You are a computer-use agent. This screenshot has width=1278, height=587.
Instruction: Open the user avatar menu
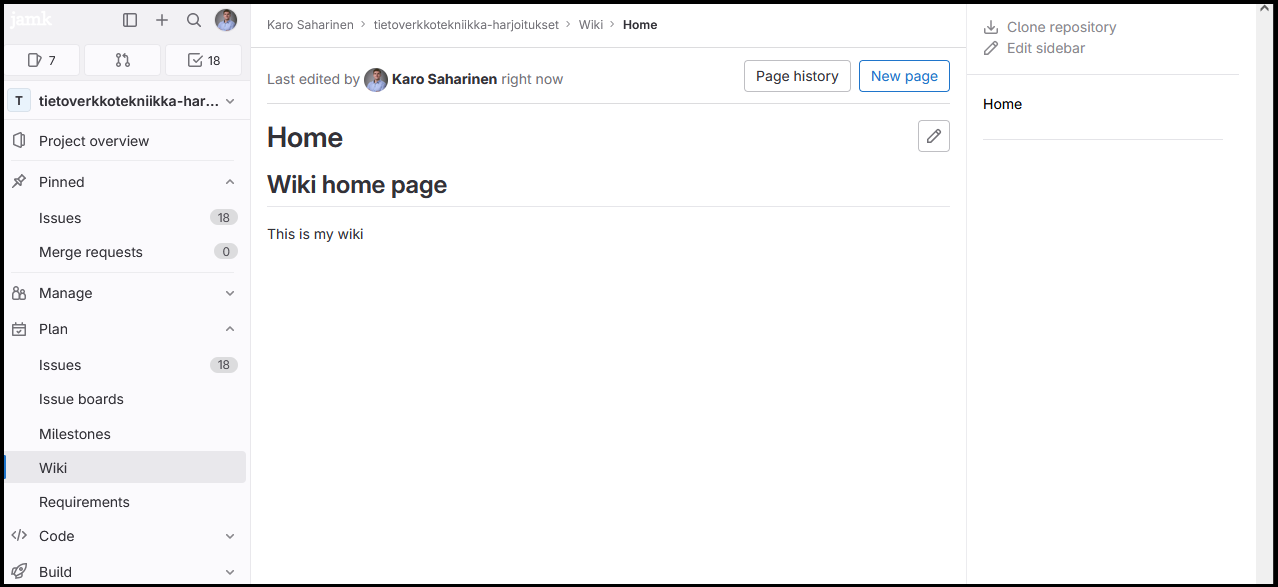click(226, 20)
